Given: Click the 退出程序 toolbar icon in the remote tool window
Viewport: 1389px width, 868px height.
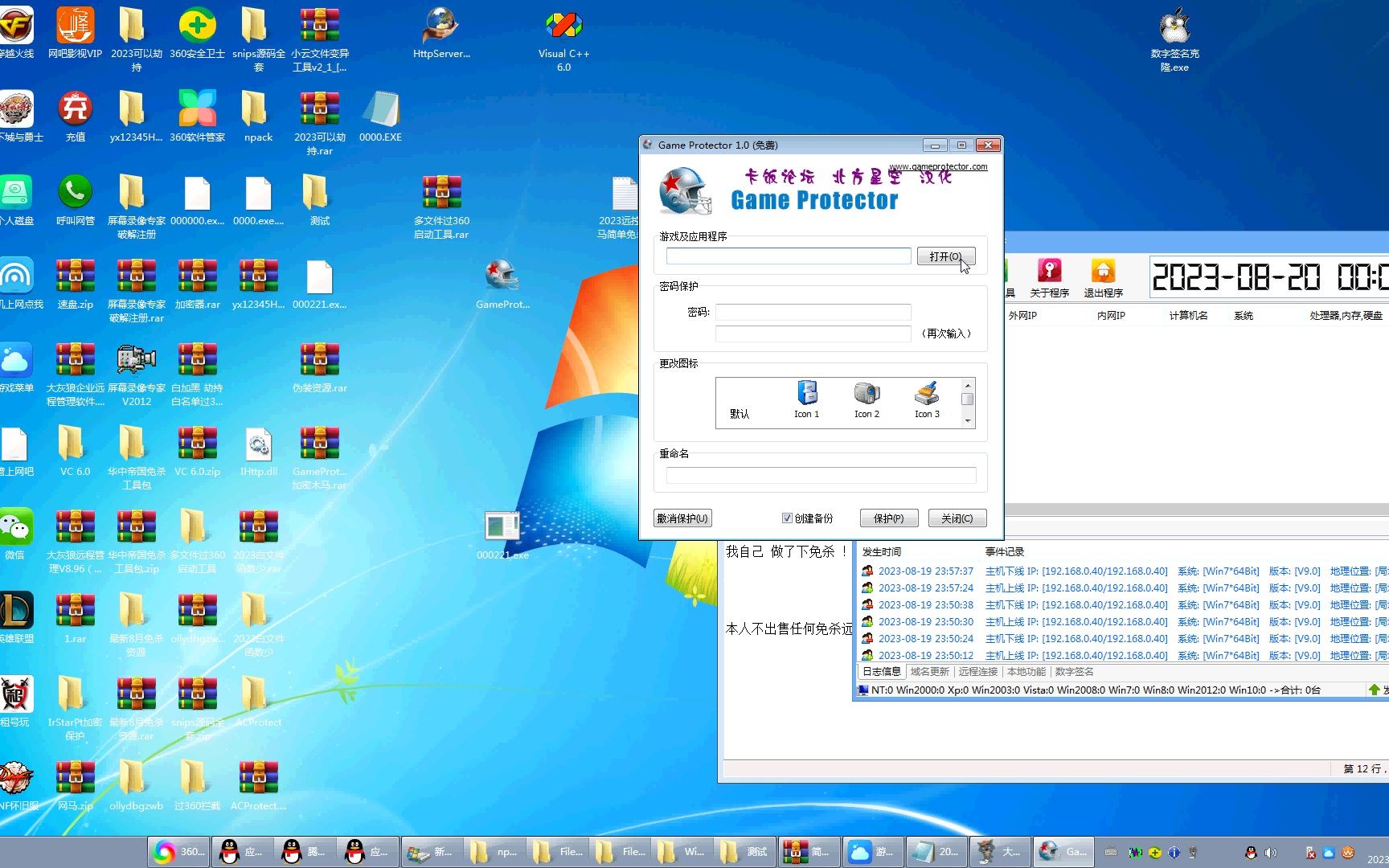Looking at the screenshot, I should (1103, 278).
